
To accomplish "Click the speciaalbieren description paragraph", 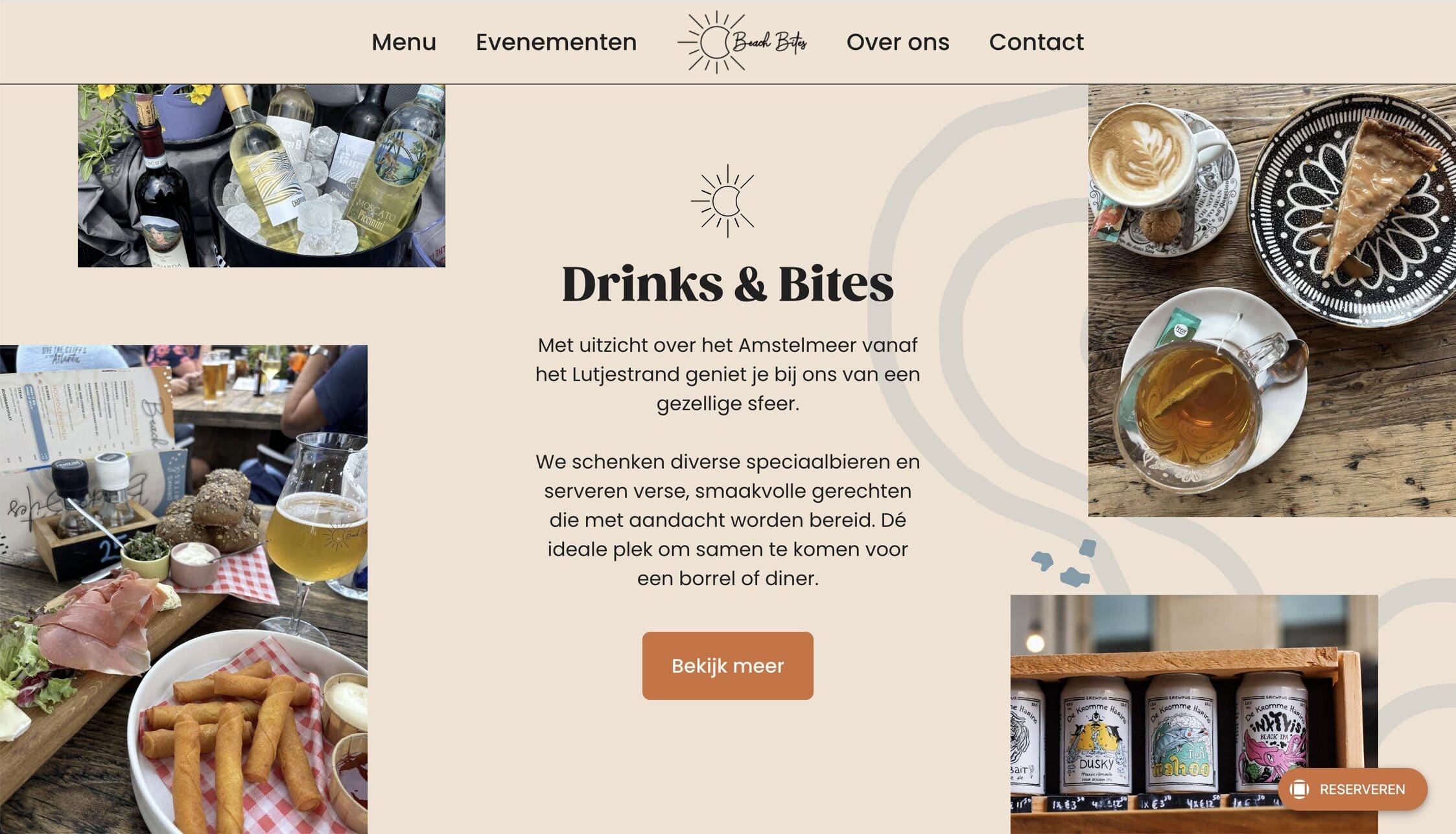I will click(x=727, y=520).
